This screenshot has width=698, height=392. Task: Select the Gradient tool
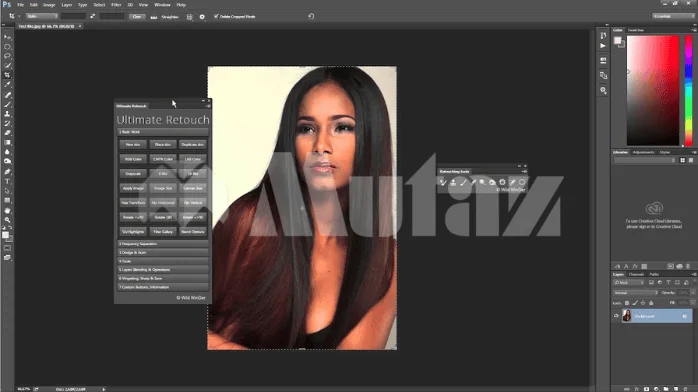(x=7, y=142)
